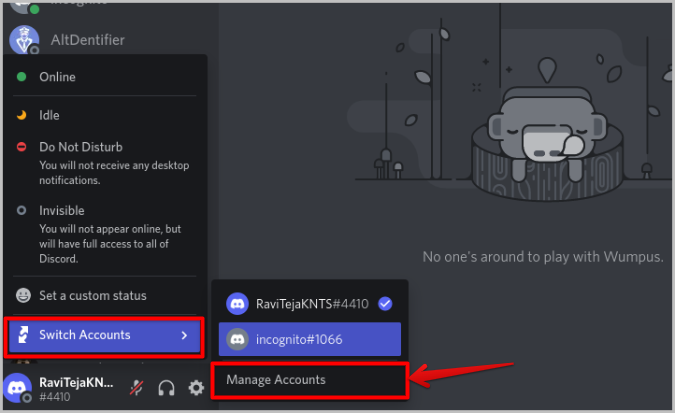Set status to Online
Viewport: 675px width, 413px height.
pyautogui.click(x=105, y=77)
